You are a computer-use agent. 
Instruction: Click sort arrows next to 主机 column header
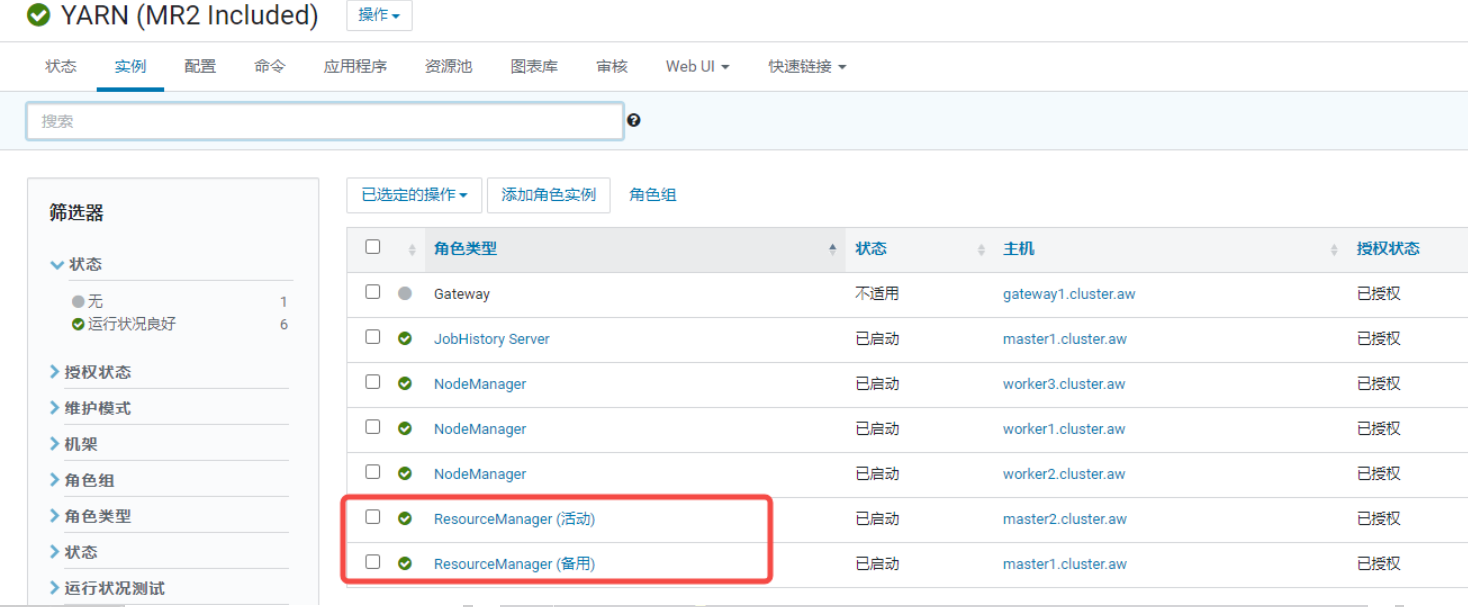point(1334,250)
